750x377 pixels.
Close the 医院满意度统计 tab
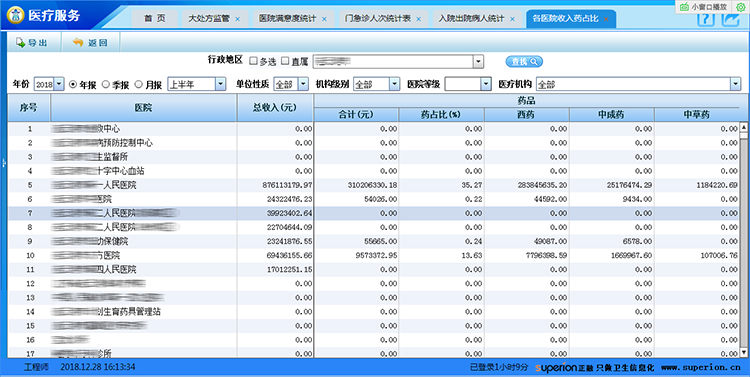324,19
